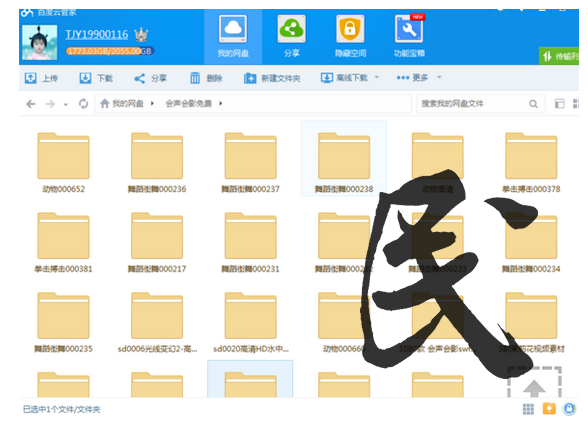
Task: Open the 隐藏空间 locked space tab
Action: click(x=350, y=37)
